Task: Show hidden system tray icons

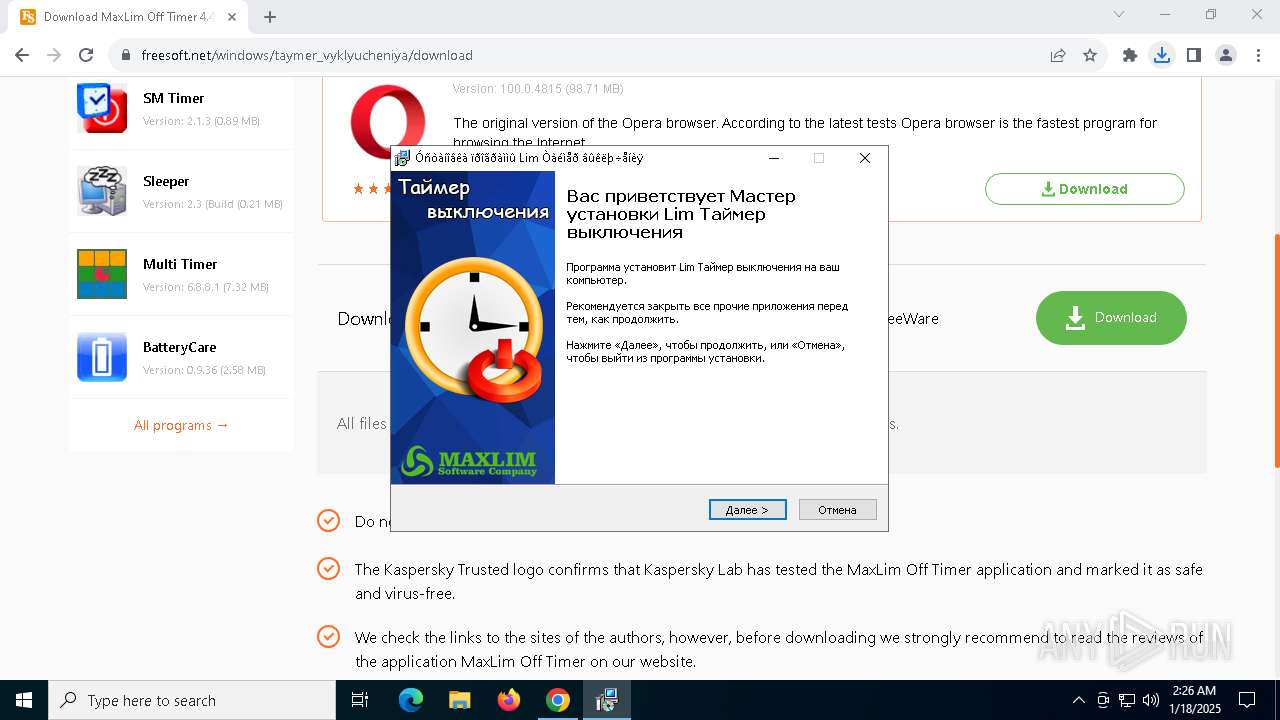Action: [1078, 700]
